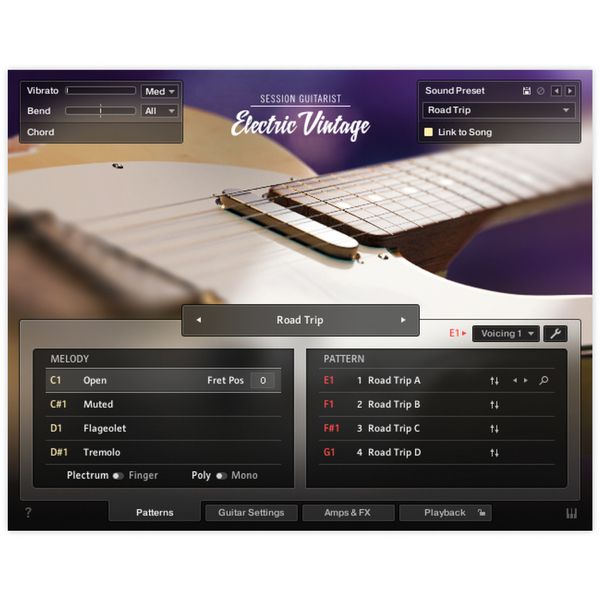Save the current sound preset
This screenshot has width=600, height=600.
(x=527, y=91)
